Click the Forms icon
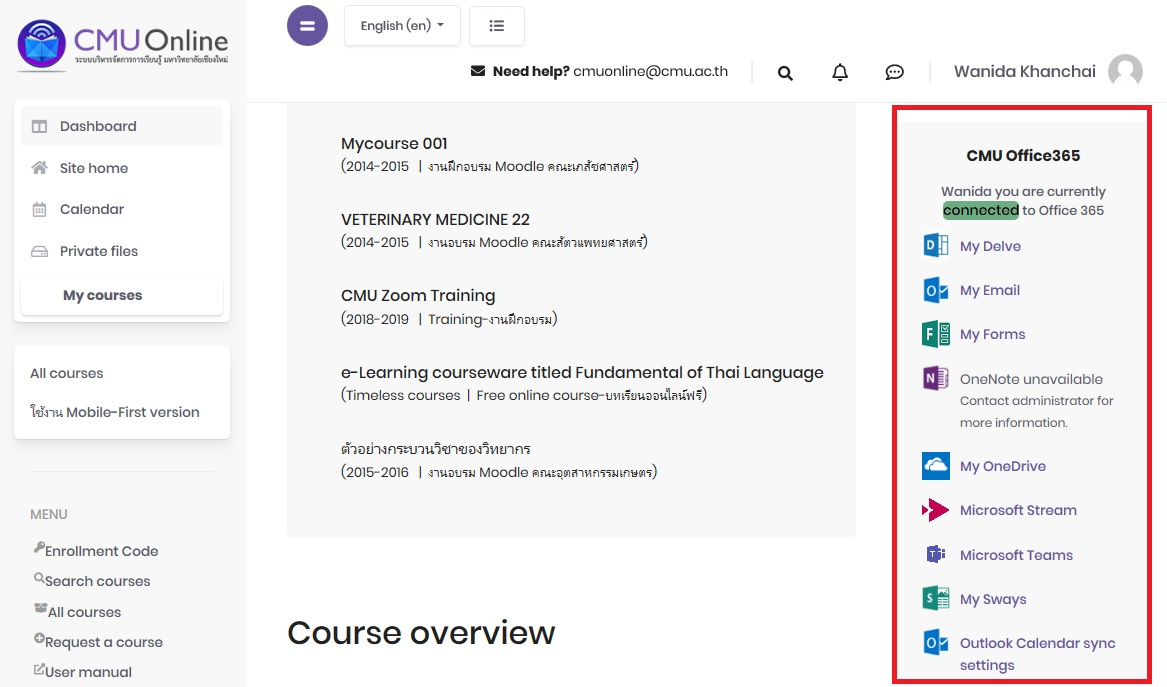Screen dimensions: 1167x687 coord(936,334)
